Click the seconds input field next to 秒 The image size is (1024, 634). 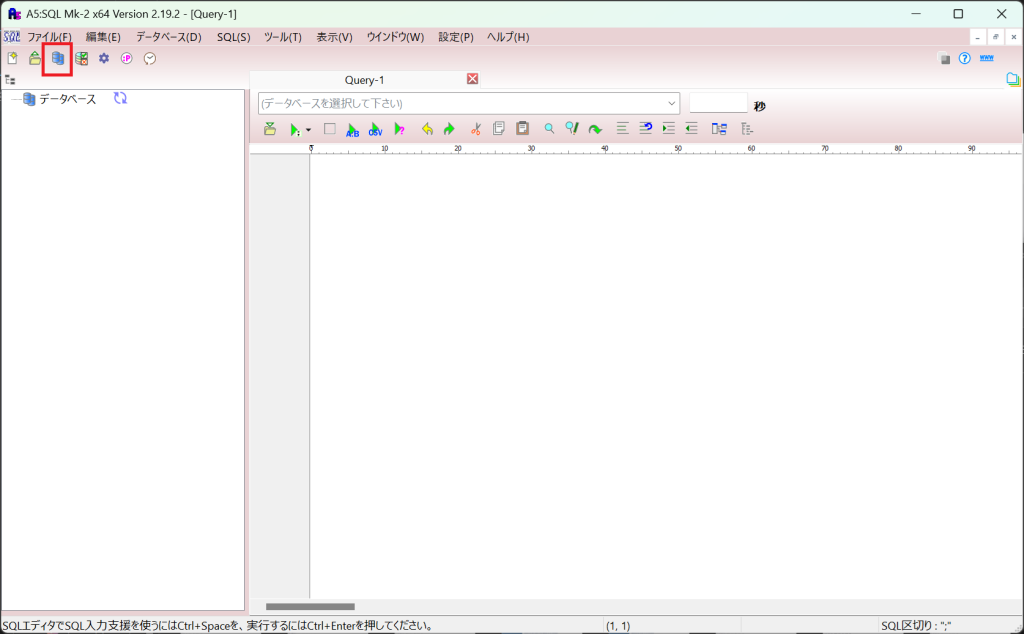[718, 103]
